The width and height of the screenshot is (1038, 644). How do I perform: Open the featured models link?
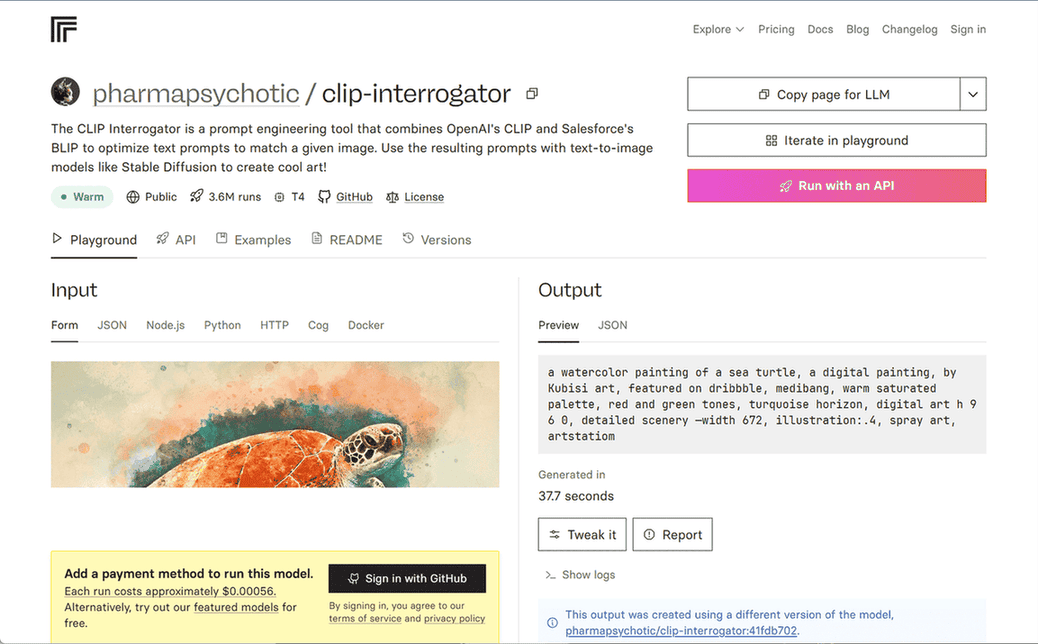click(x=236, y=606)
